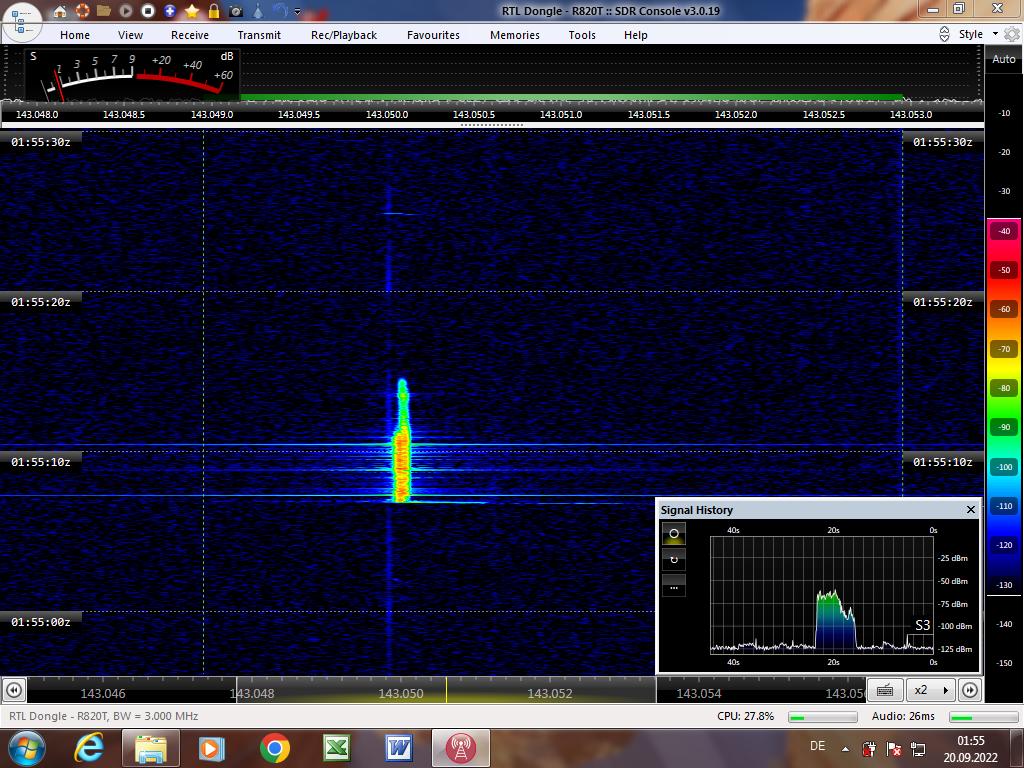Toggle the record circle button in Signal History
The image size is (1024, 768).
point(674,534)
